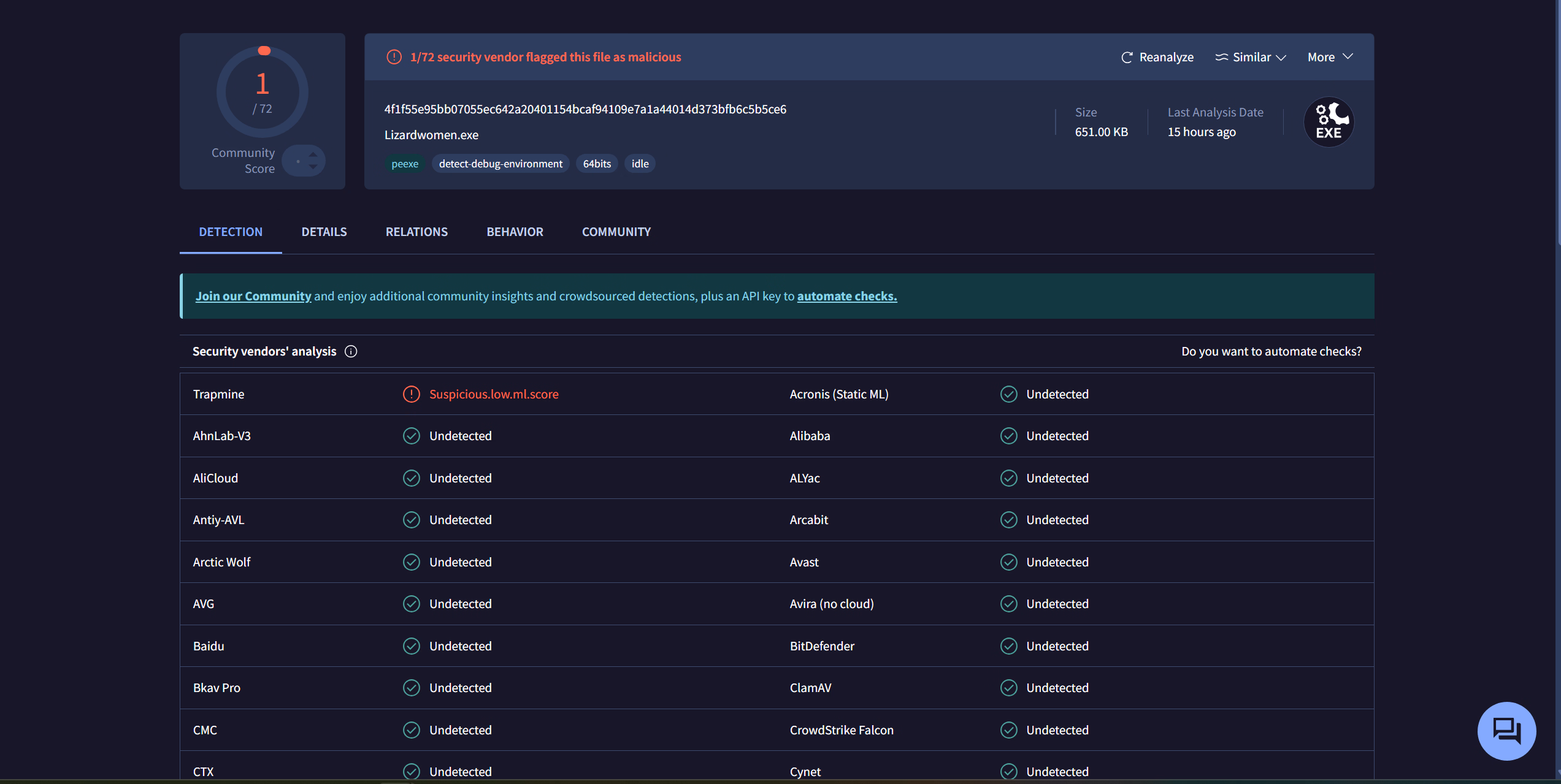Follow the automate checks link in banner
This screenshot has width=1561, height=784.
tap(846, 296)
